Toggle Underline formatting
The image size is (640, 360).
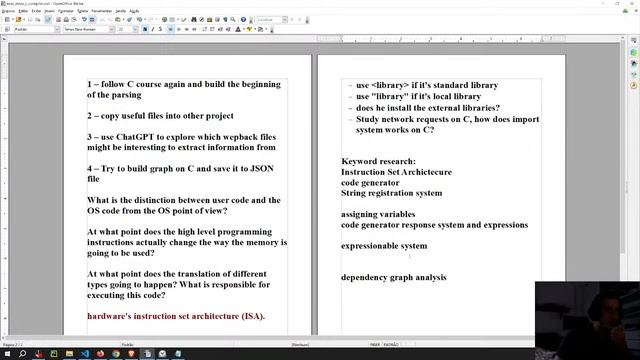click(x=160, y=29)
